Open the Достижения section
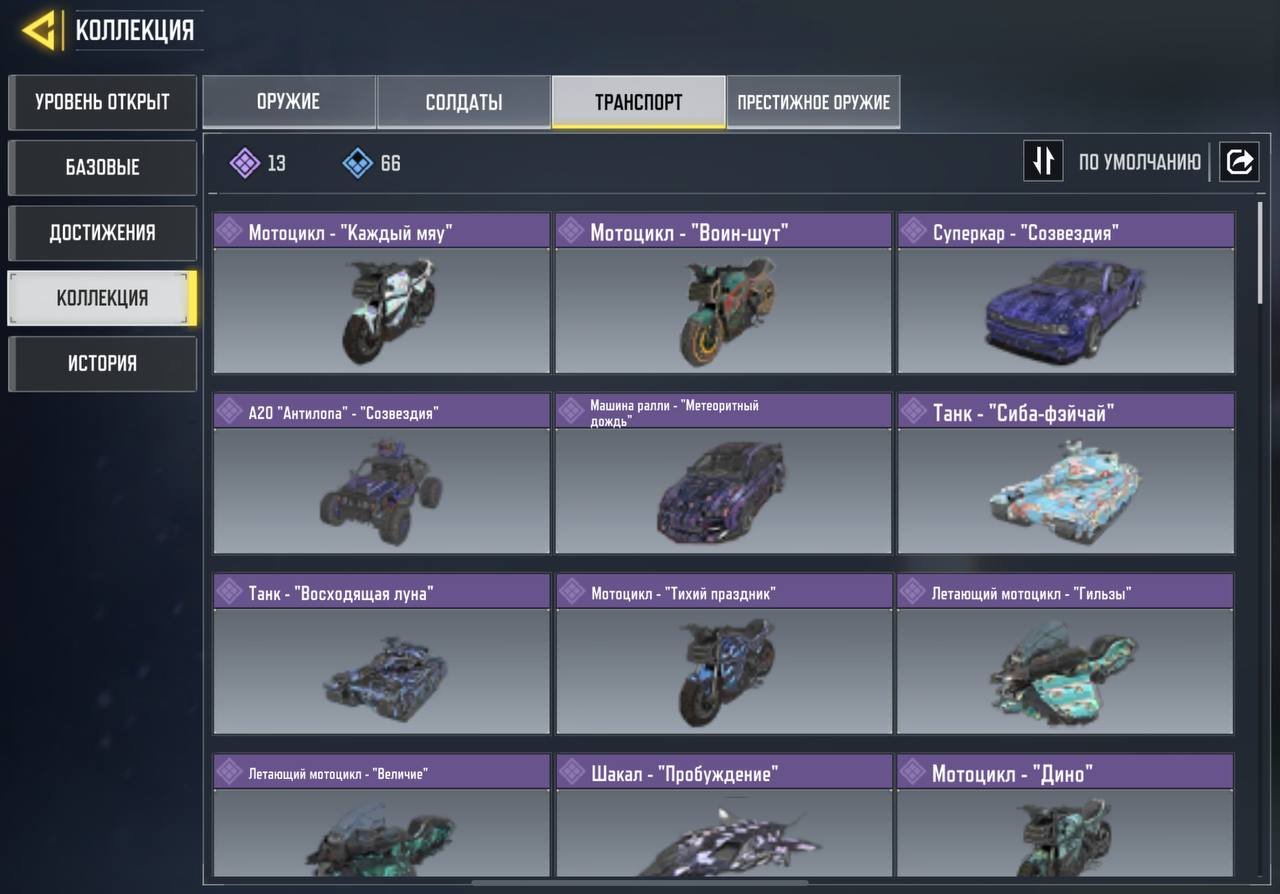Screen dimensions: 1280x894 point(102,232)
